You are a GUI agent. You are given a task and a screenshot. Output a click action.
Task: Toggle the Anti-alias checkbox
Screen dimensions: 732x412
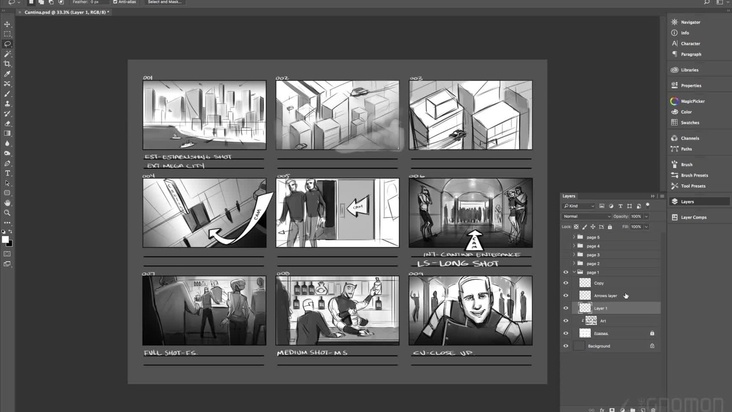pyautogui.click(x=115, y=2)
